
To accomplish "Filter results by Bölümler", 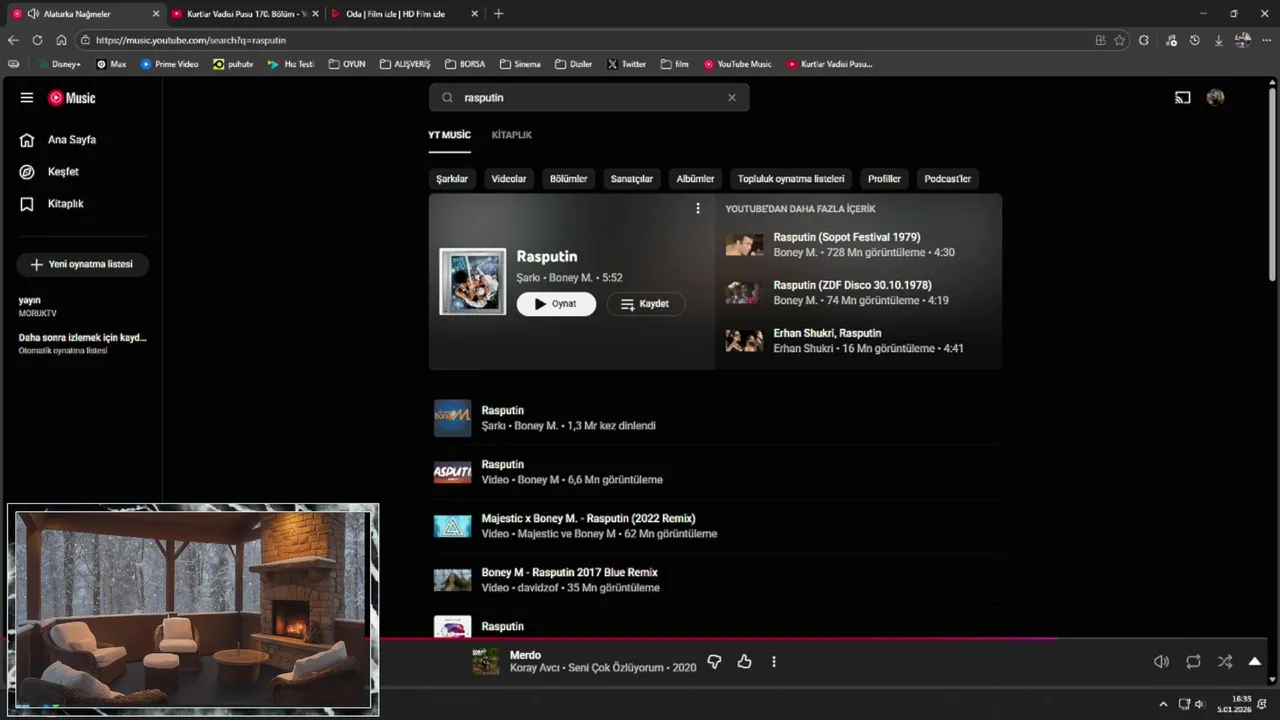I will (x=568, y=179).
